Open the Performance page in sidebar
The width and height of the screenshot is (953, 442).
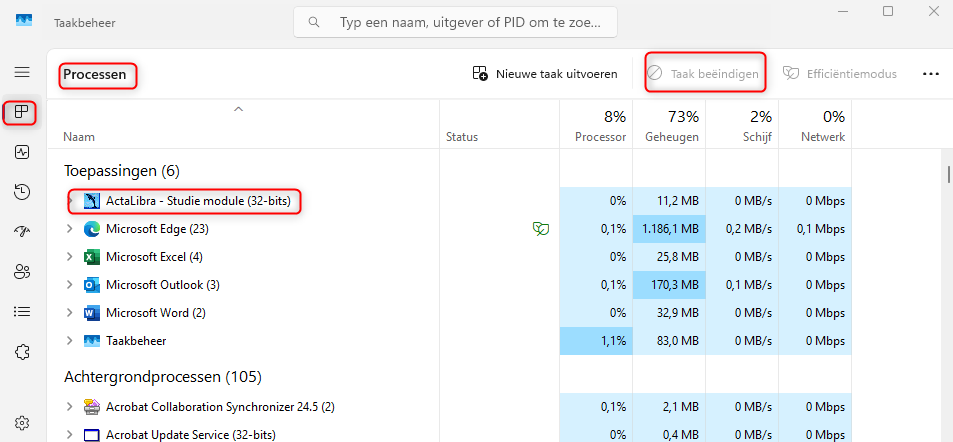(22, 152)
